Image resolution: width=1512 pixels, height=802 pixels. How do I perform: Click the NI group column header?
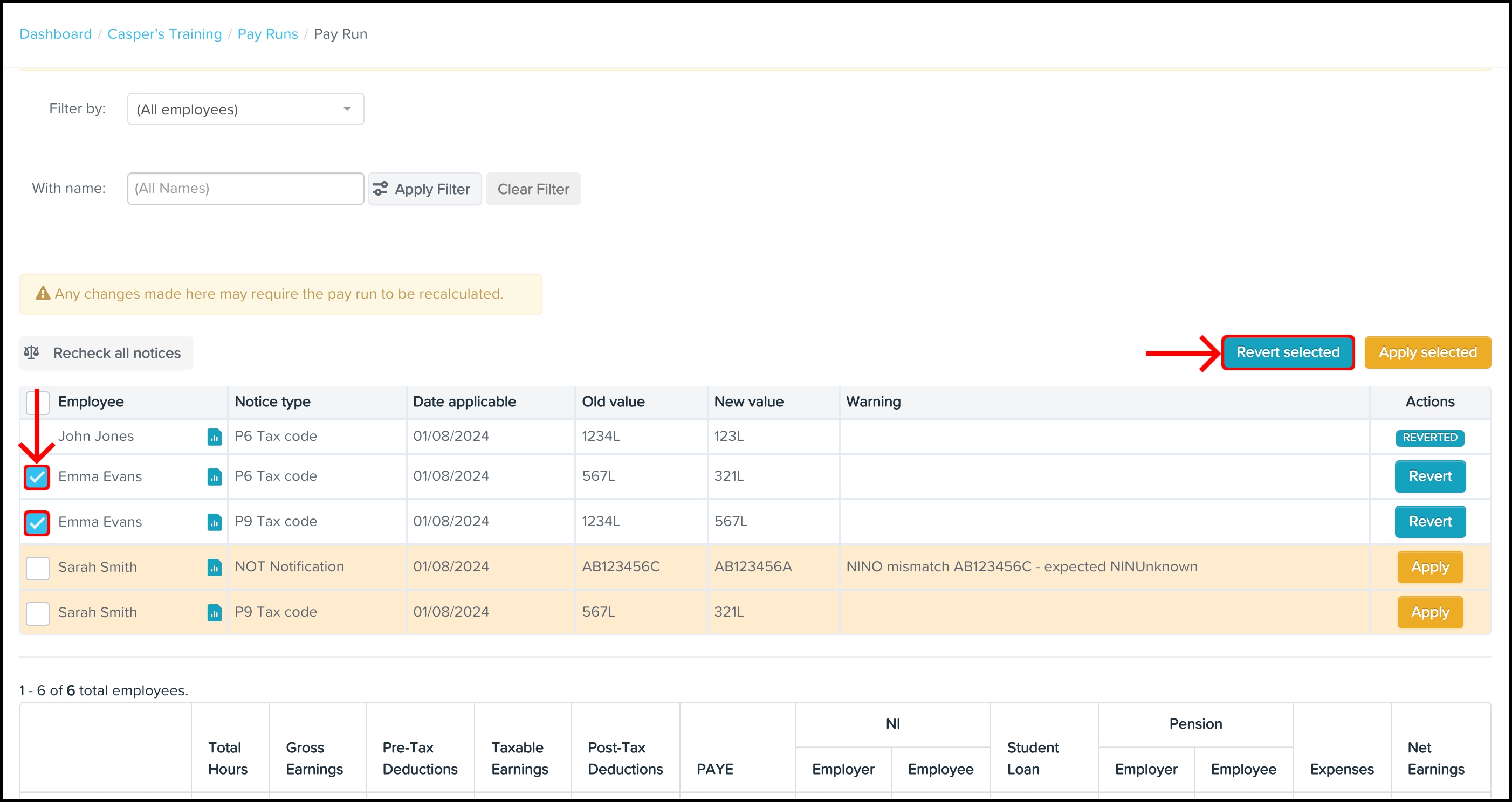893,723
